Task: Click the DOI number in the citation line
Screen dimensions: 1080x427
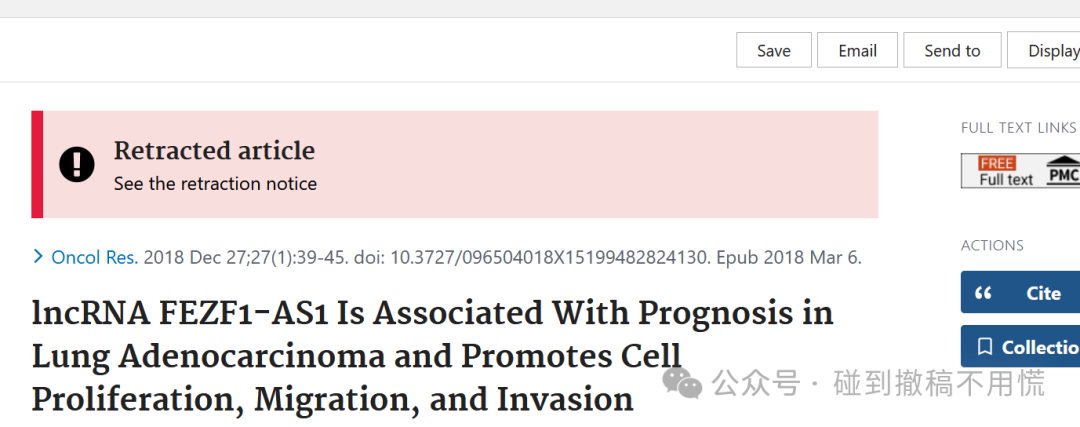Action: [550, 258]
